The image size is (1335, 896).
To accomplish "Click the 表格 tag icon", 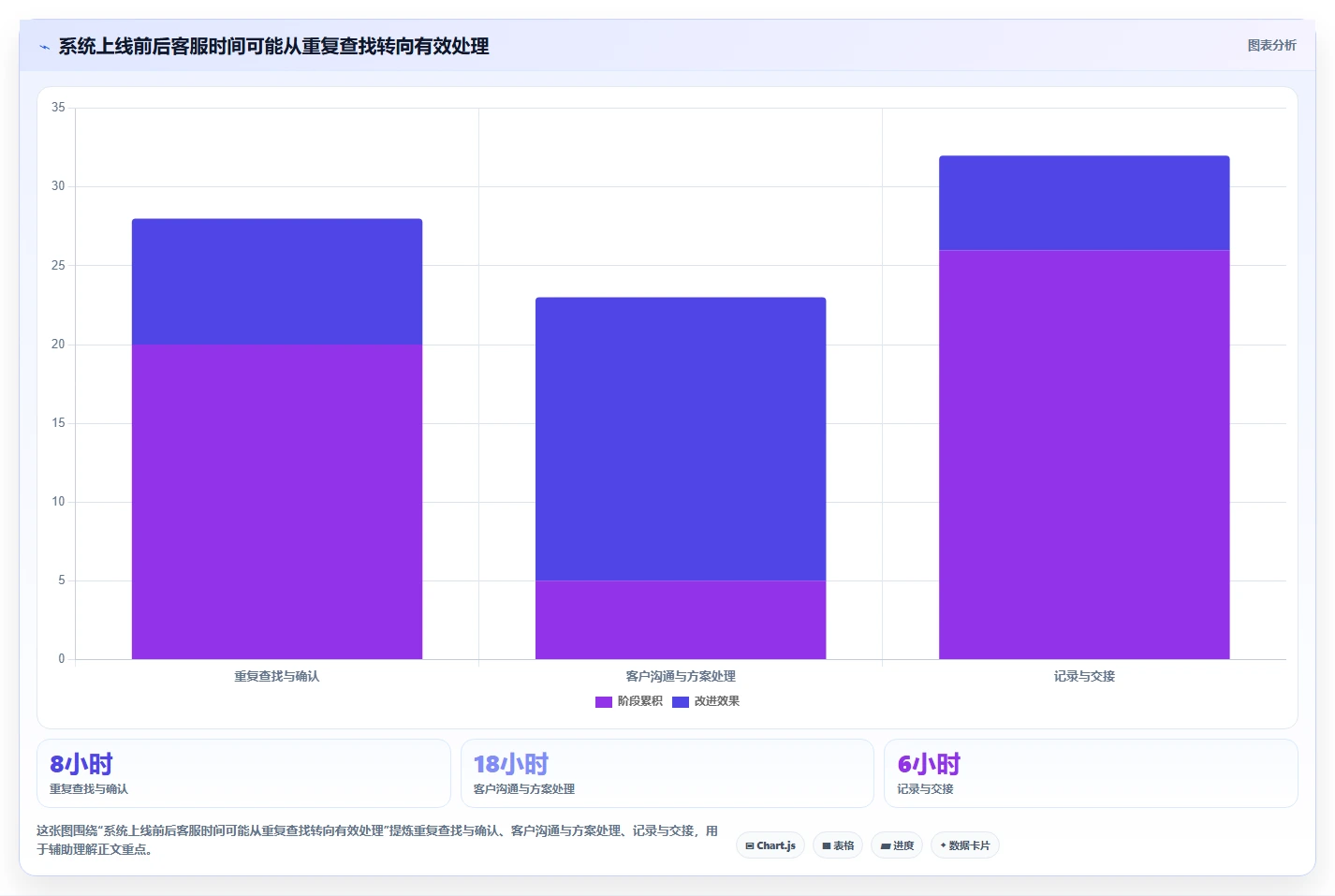I will click(827, 845).
